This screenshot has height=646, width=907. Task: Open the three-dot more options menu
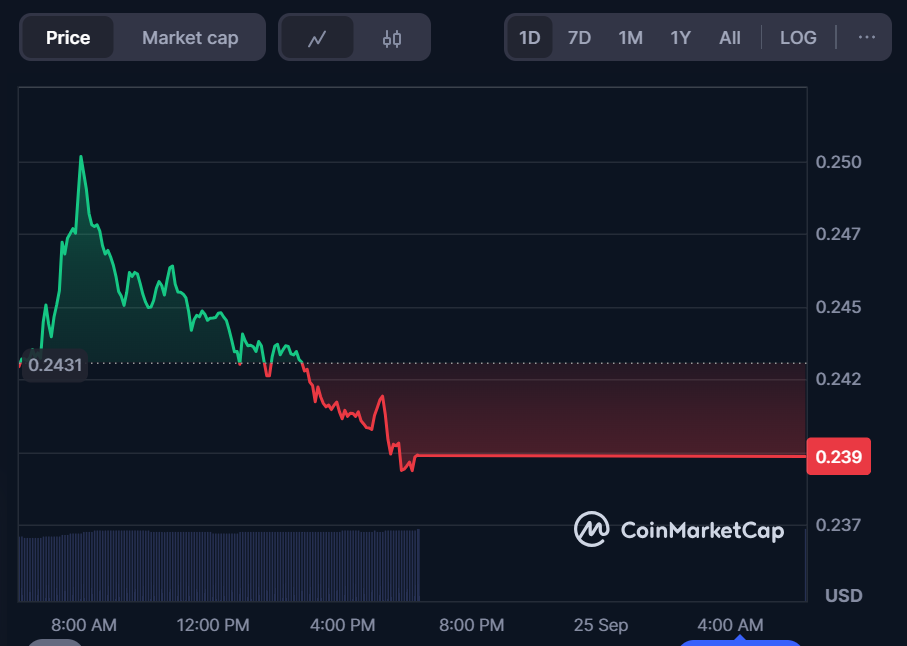[x=866, y=38]
